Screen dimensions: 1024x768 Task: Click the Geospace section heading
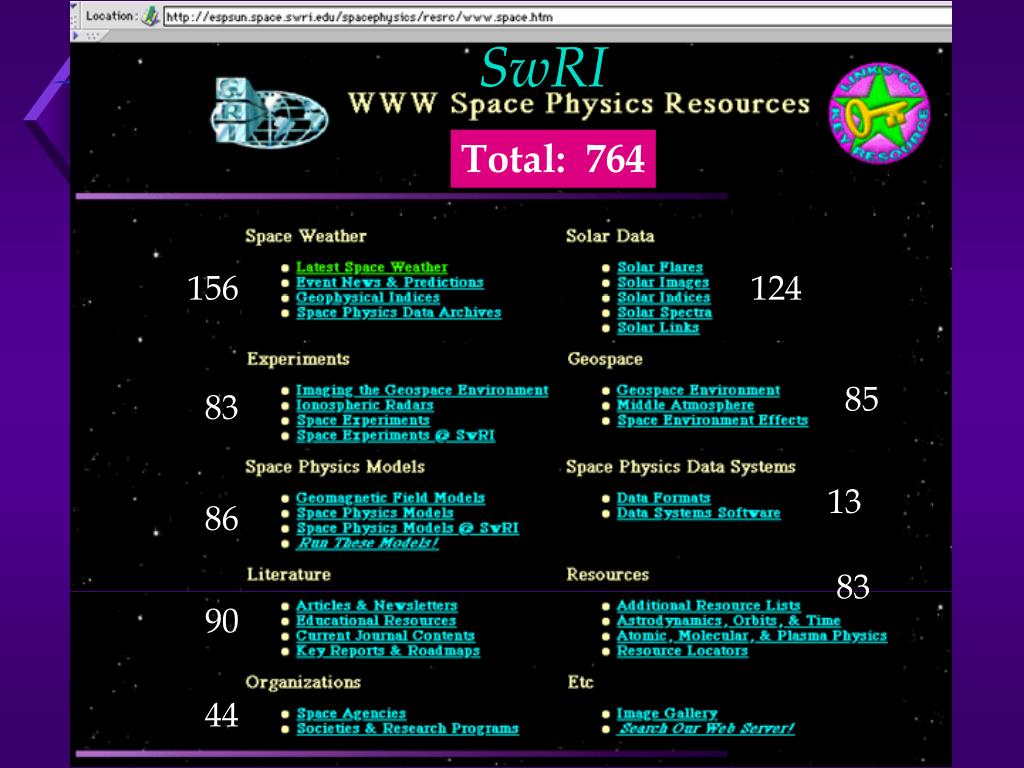(x=605, y=359)
